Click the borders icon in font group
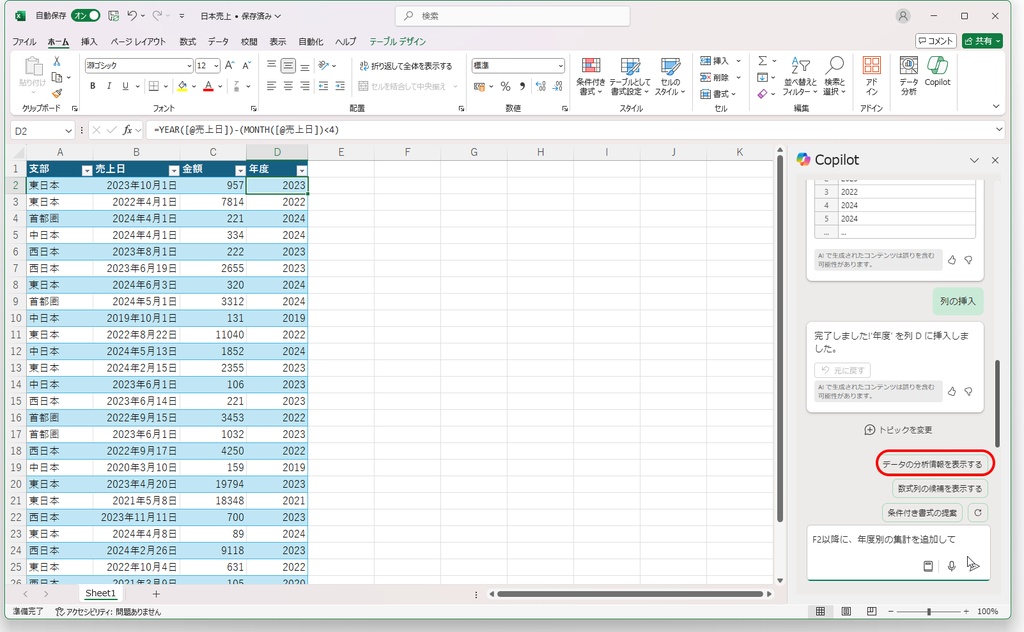The width and height of the screenshot is (1024, 632). [x=153, y=86]
